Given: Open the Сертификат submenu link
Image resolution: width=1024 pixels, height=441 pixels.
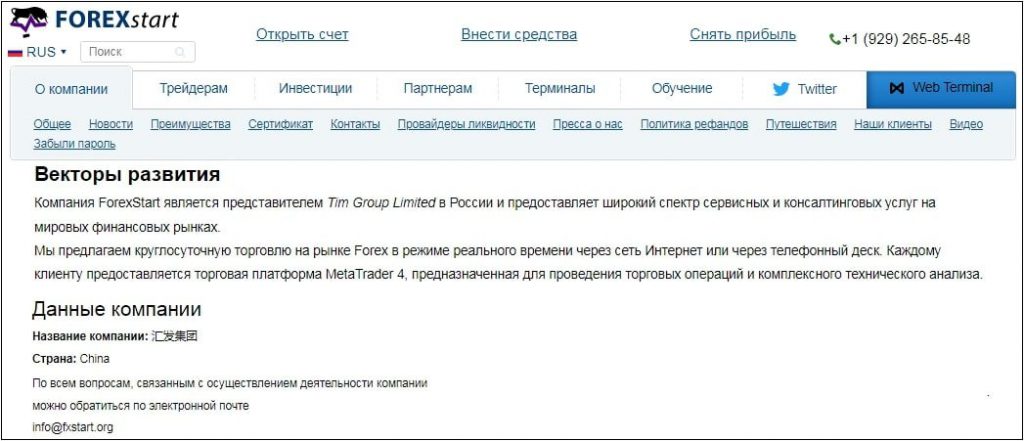Looking at the screenshot, I should (x=280, y=124).
